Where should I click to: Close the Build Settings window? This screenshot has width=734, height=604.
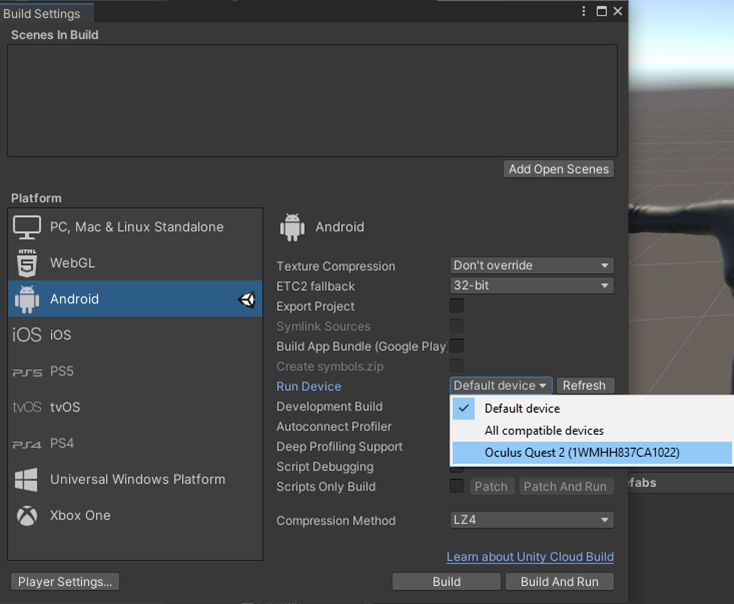[x=618, y=11]
